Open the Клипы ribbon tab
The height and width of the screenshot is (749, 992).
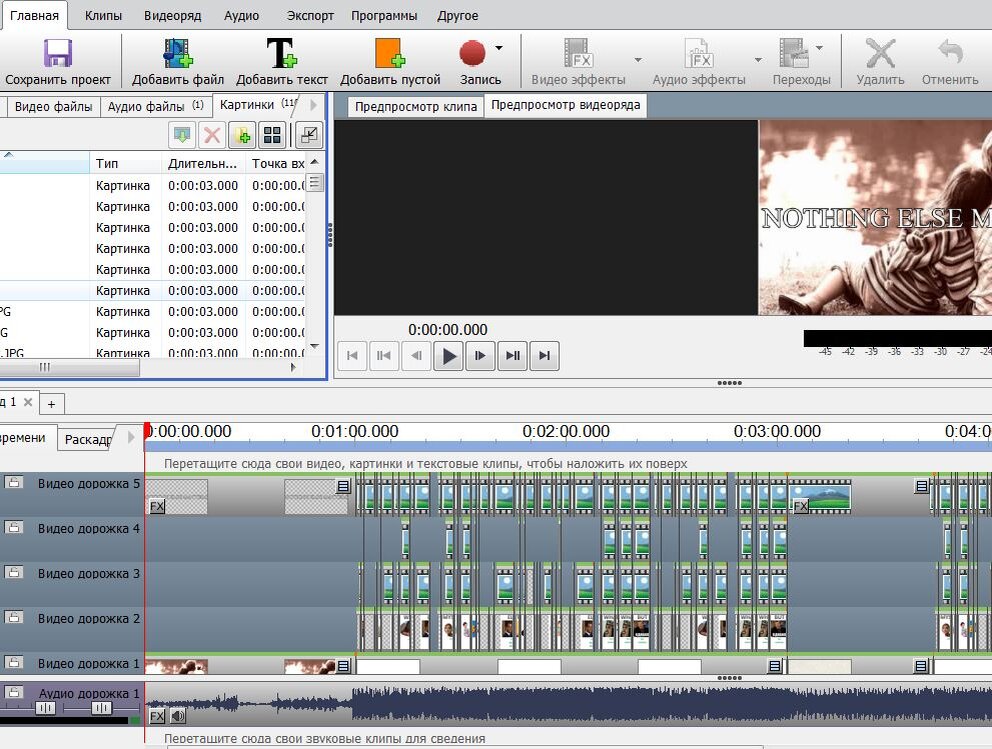103,16
